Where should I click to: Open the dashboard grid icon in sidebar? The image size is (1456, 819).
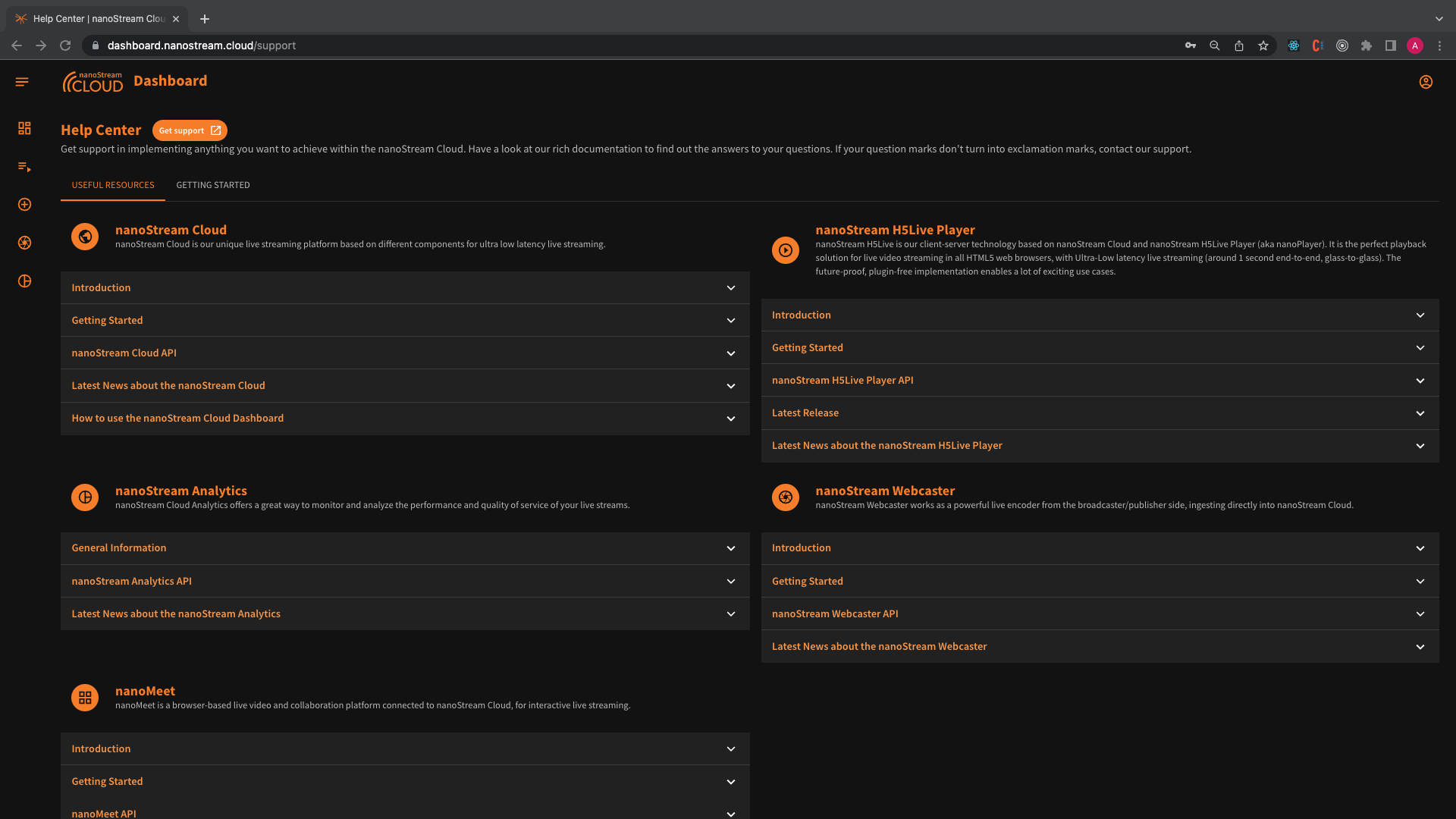click(x=24, y=128)
